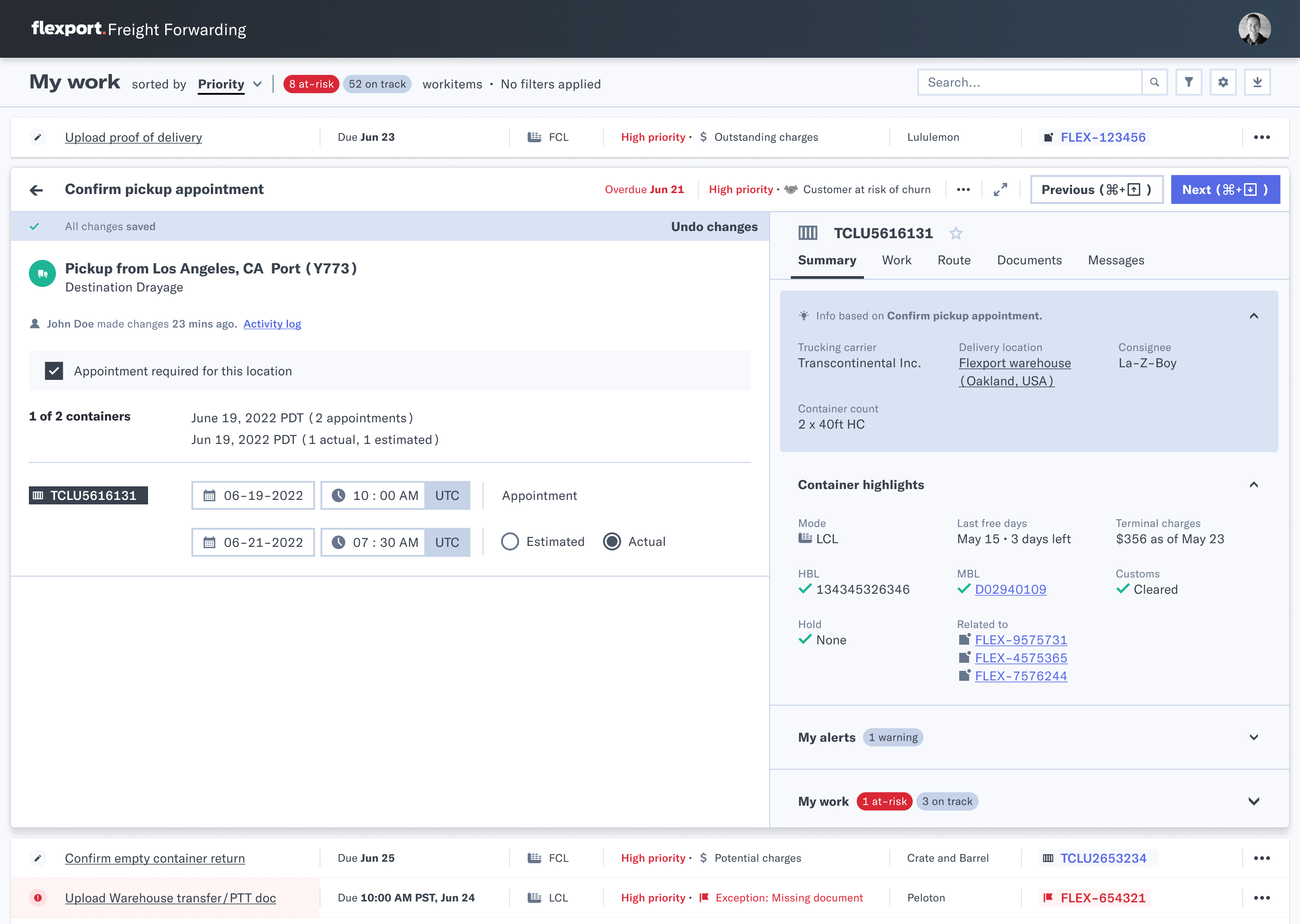Open the settings gear icon

1223,83
